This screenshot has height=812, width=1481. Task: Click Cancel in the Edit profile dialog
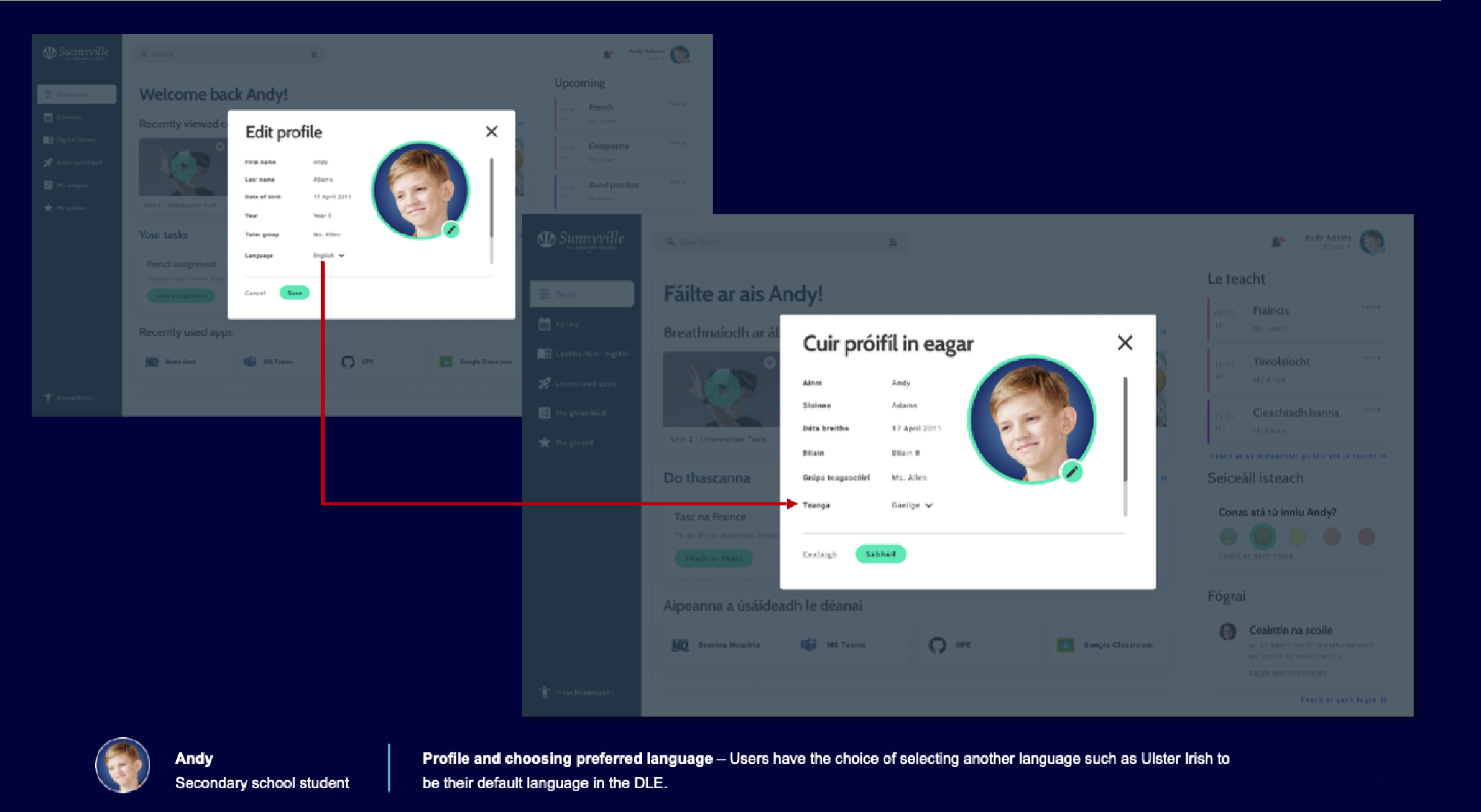coord(255,293)
